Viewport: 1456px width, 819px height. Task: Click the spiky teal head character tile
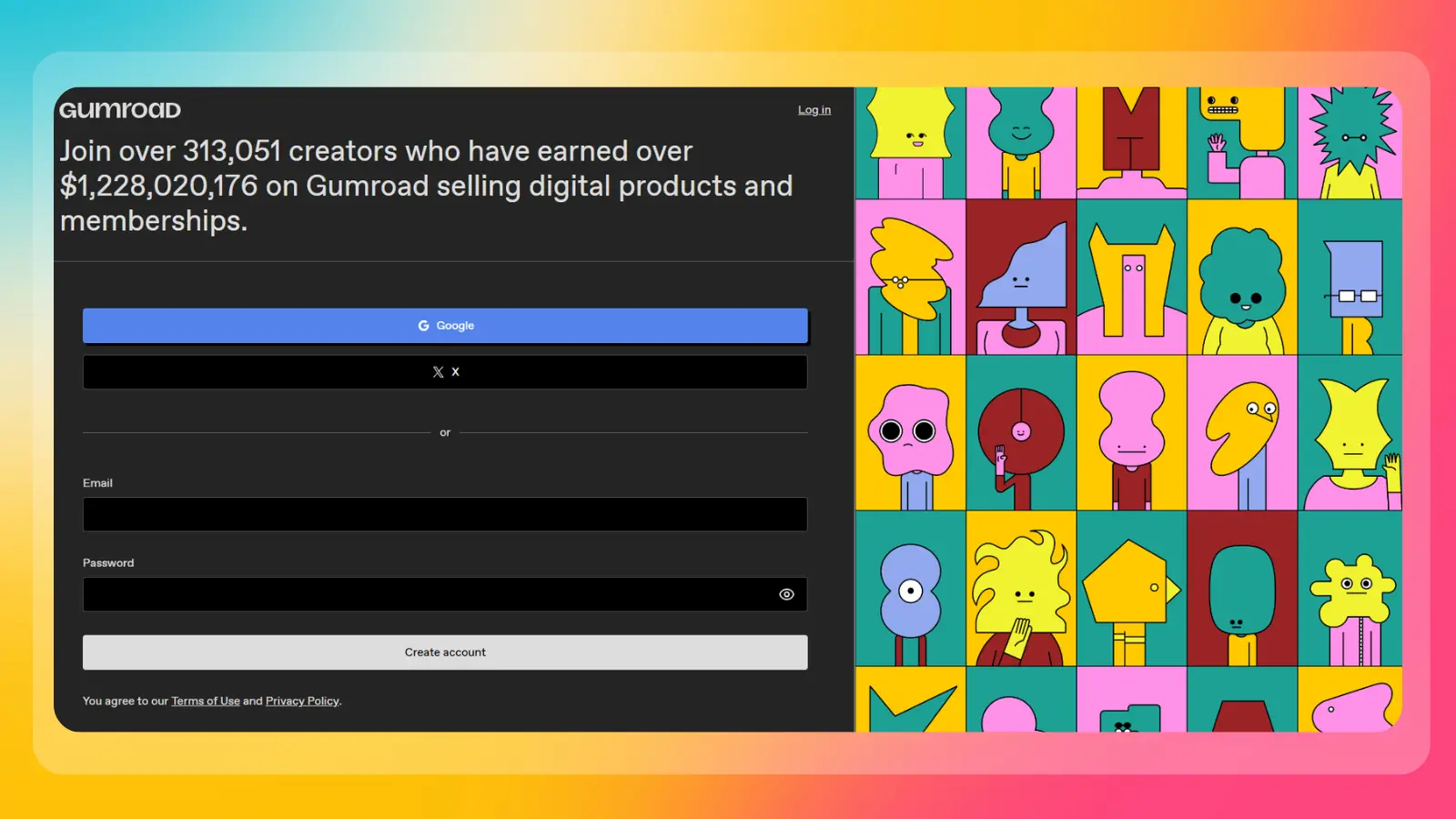coord(1350,143)
